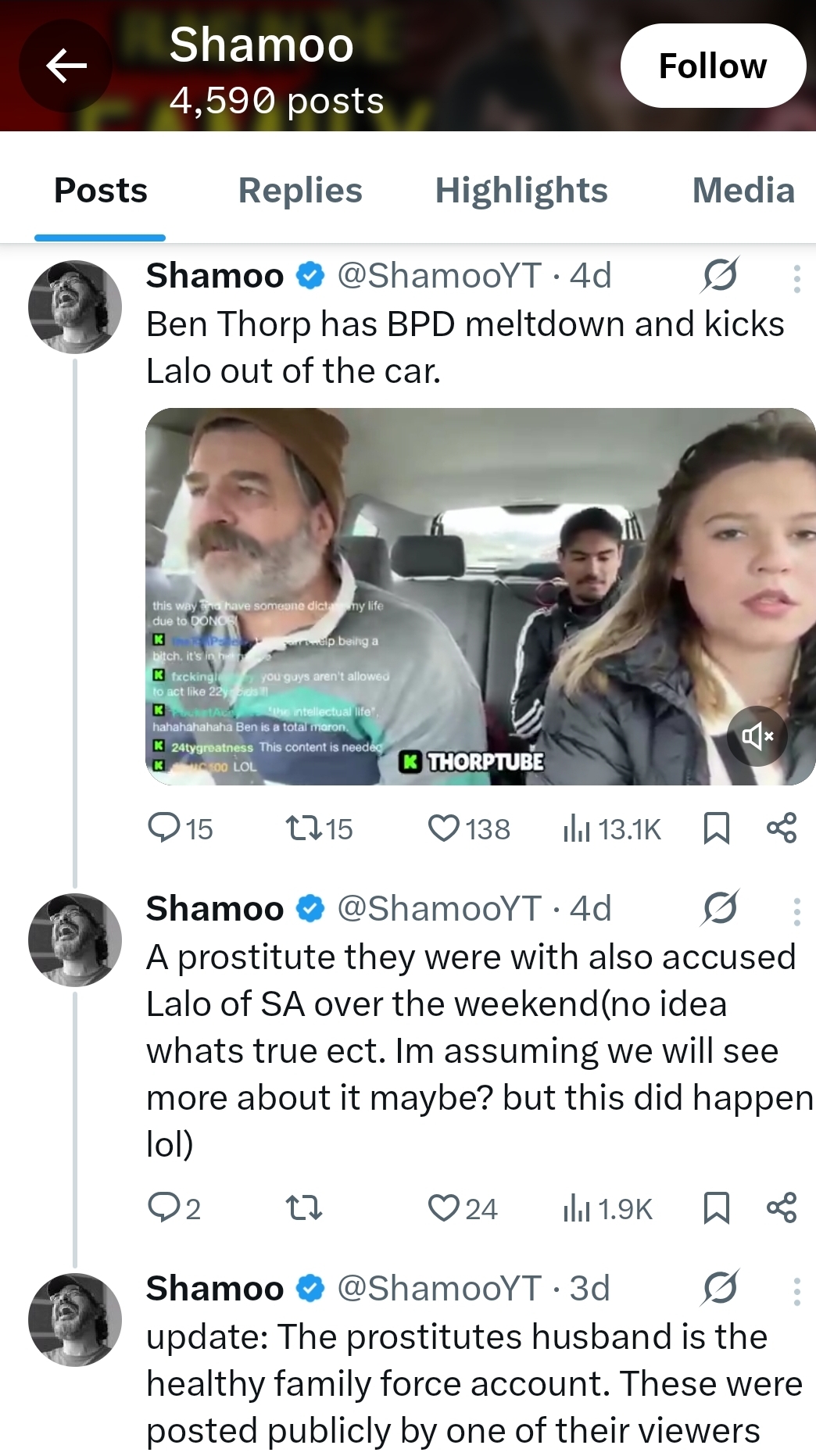Open more options on first post
The height and width of the screenshot is (1456, 816).
796,278
